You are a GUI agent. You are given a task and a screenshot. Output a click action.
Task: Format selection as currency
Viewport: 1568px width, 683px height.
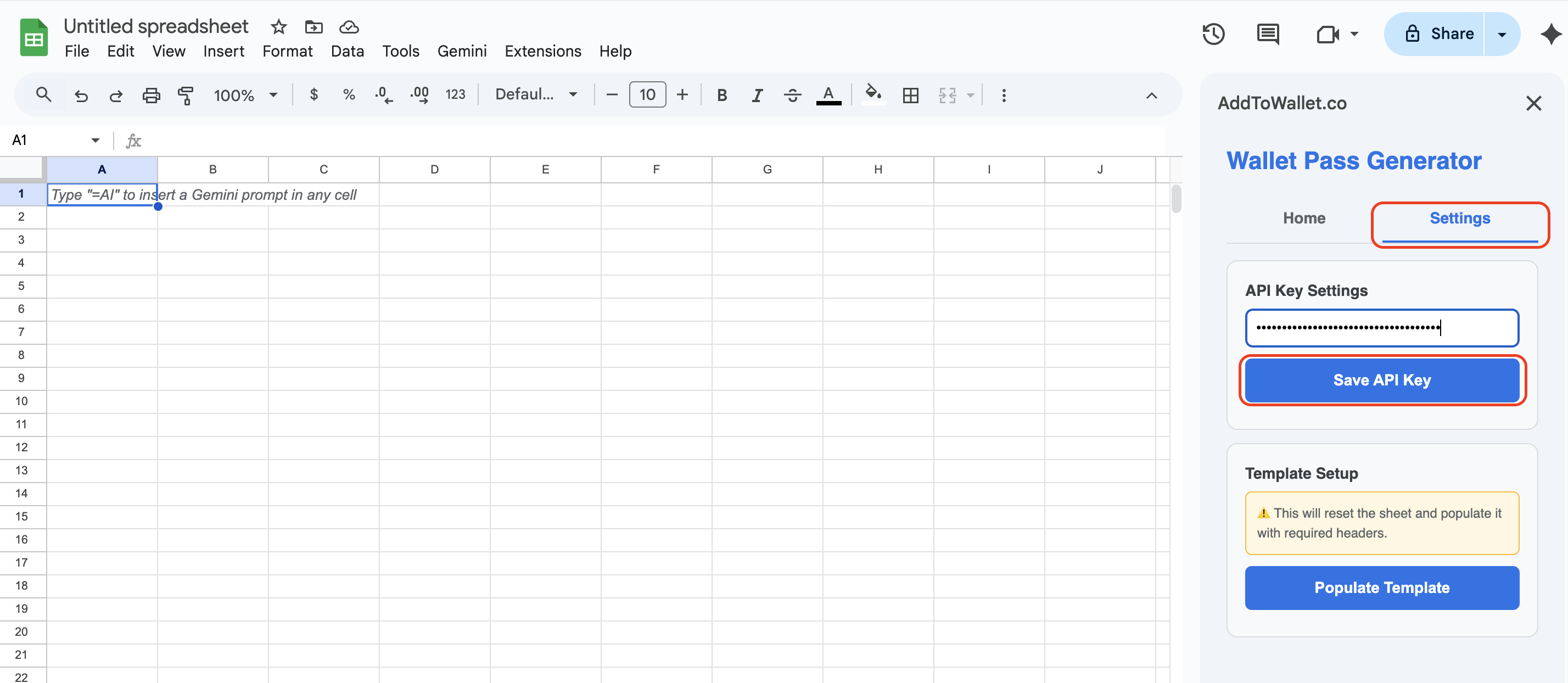(x=314, y=95)
